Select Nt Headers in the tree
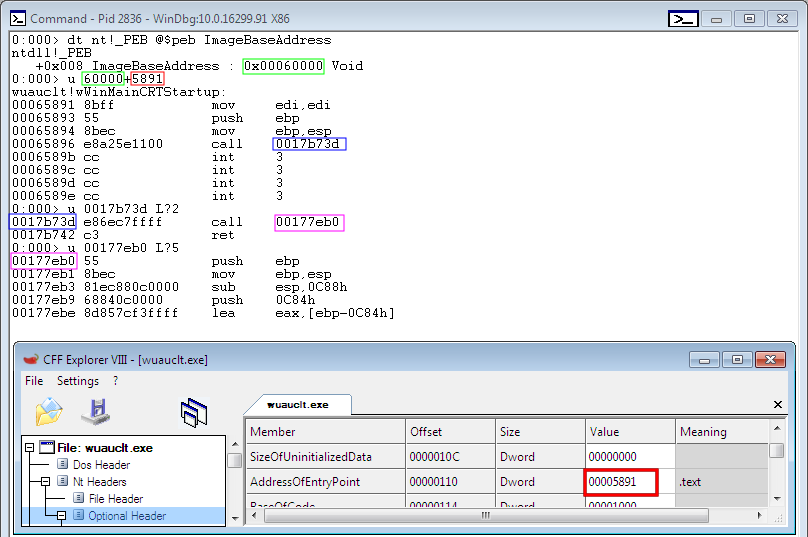The width and height of the screenshot is (808, 537). tap(99, 481)
